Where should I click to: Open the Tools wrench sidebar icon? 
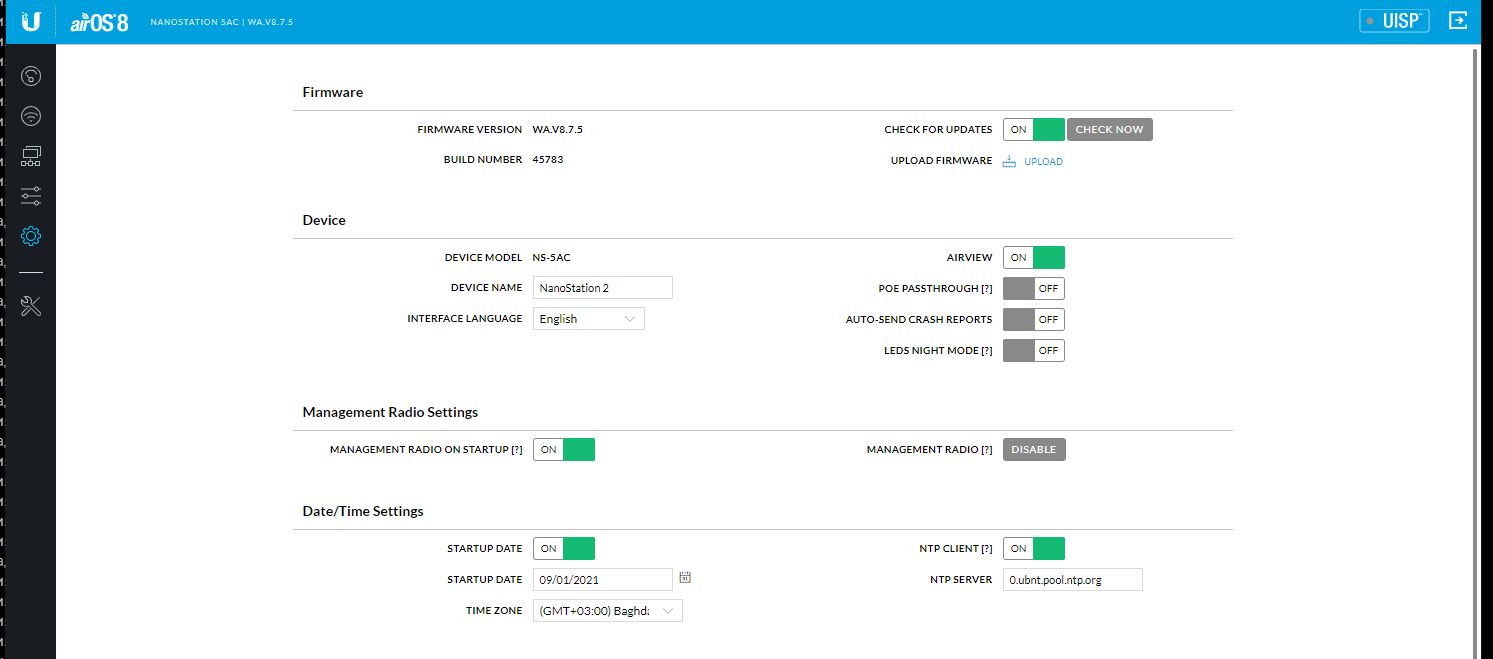[x=31, y=307]
